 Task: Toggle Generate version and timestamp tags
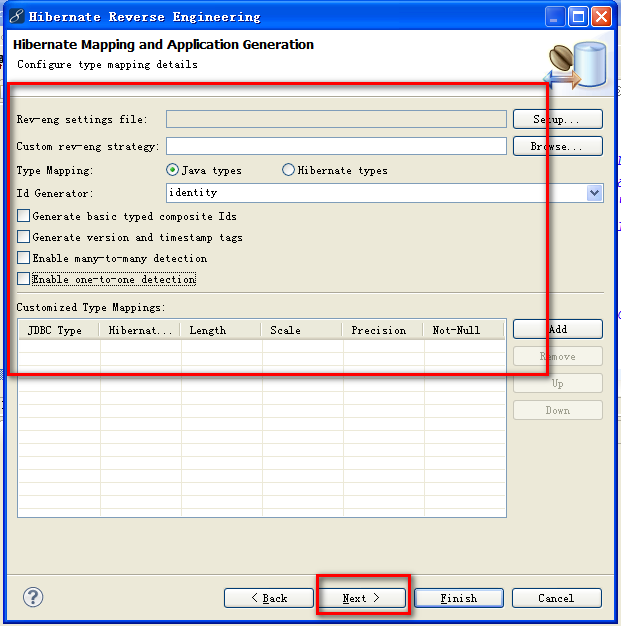23,237
